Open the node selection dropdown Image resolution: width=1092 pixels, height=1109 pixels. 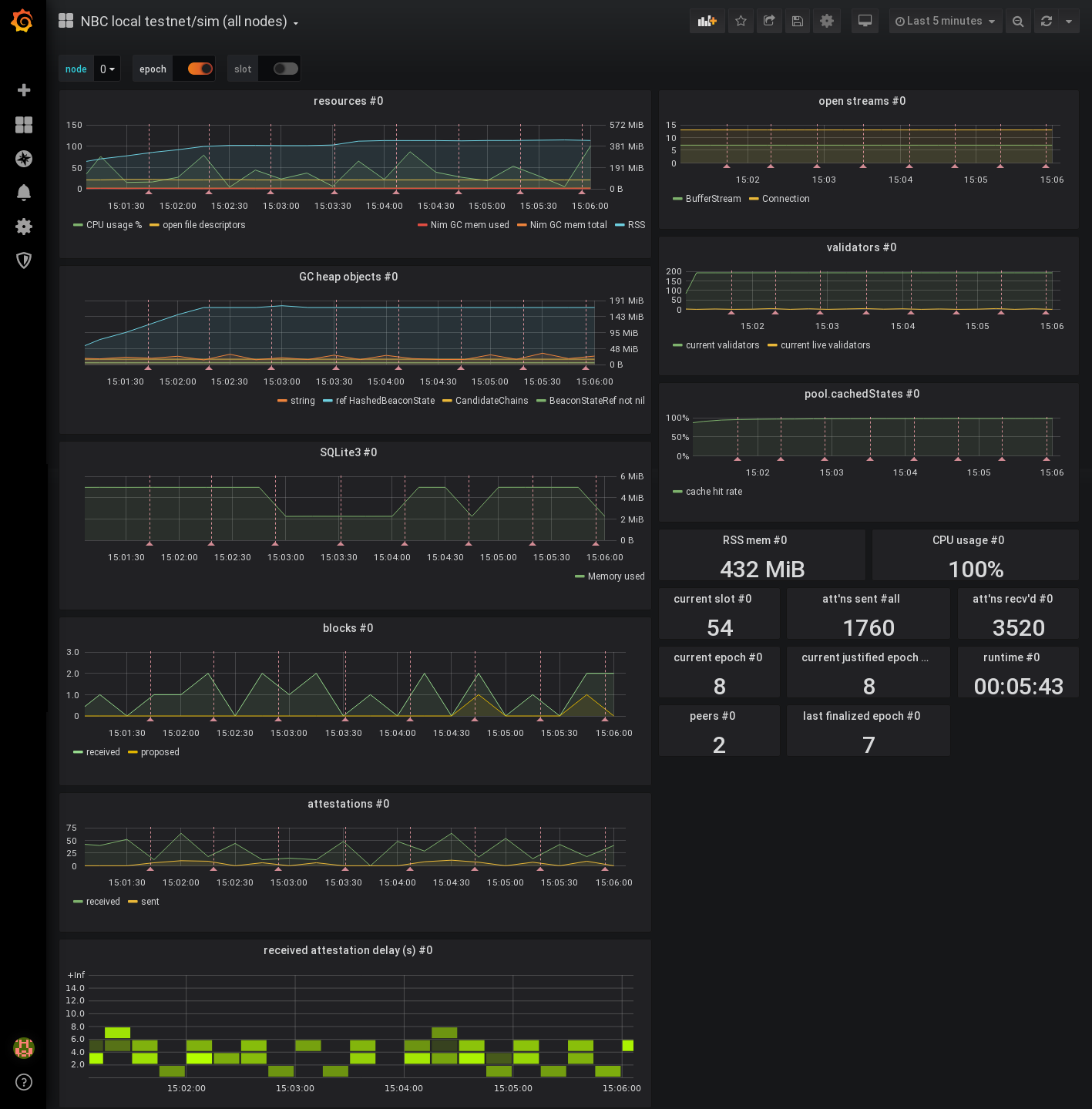point(107,69)
